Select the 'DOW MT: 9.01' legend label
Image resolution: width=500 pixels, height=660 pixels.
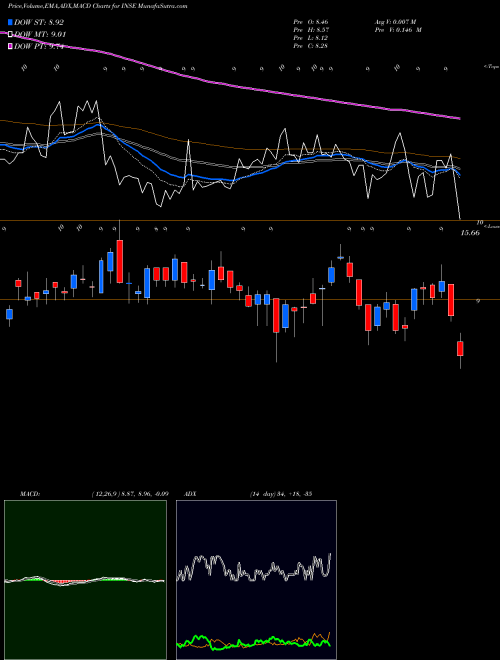tap(40, 35)
